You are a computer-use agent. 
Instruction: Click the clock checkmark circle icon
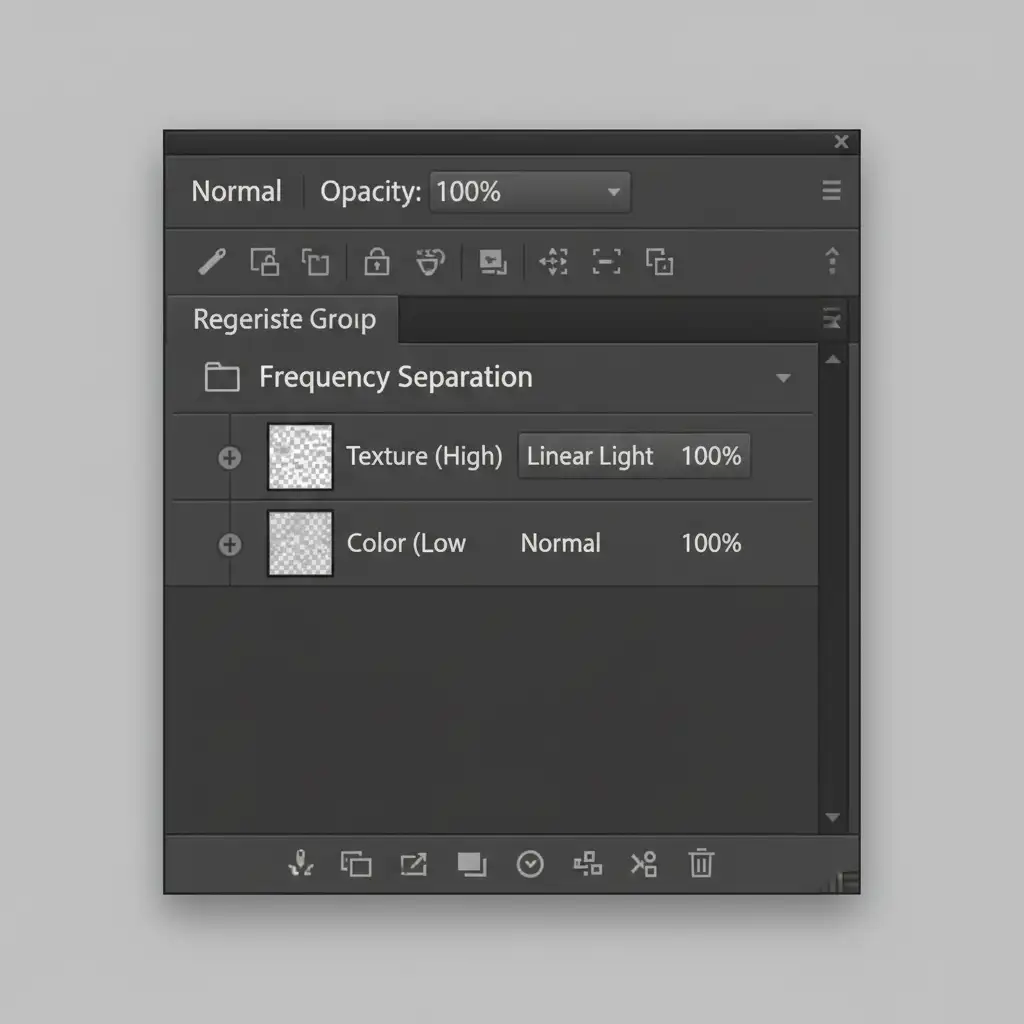click(530, 864)
